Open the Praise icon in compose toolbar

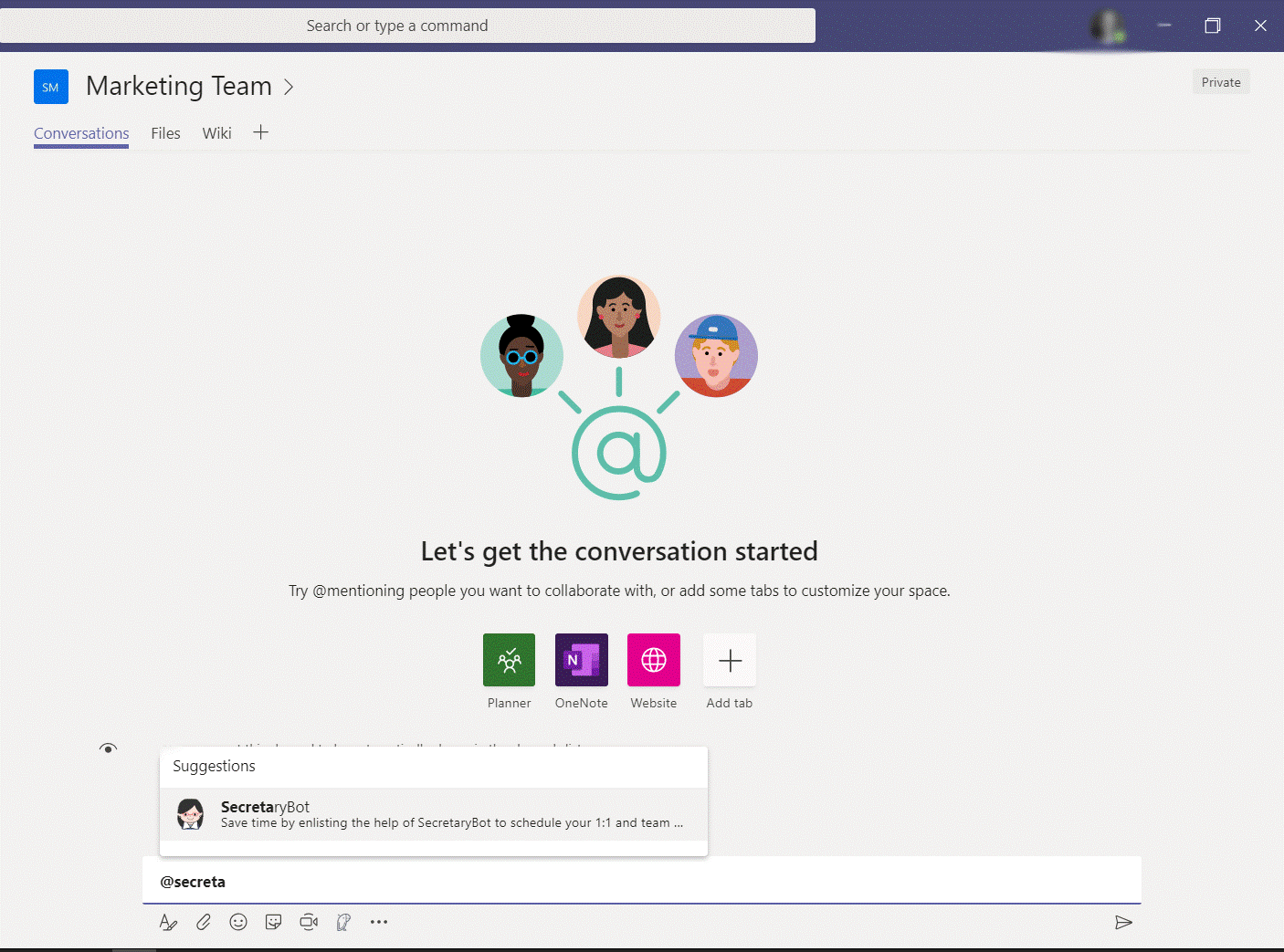[343, 922]
